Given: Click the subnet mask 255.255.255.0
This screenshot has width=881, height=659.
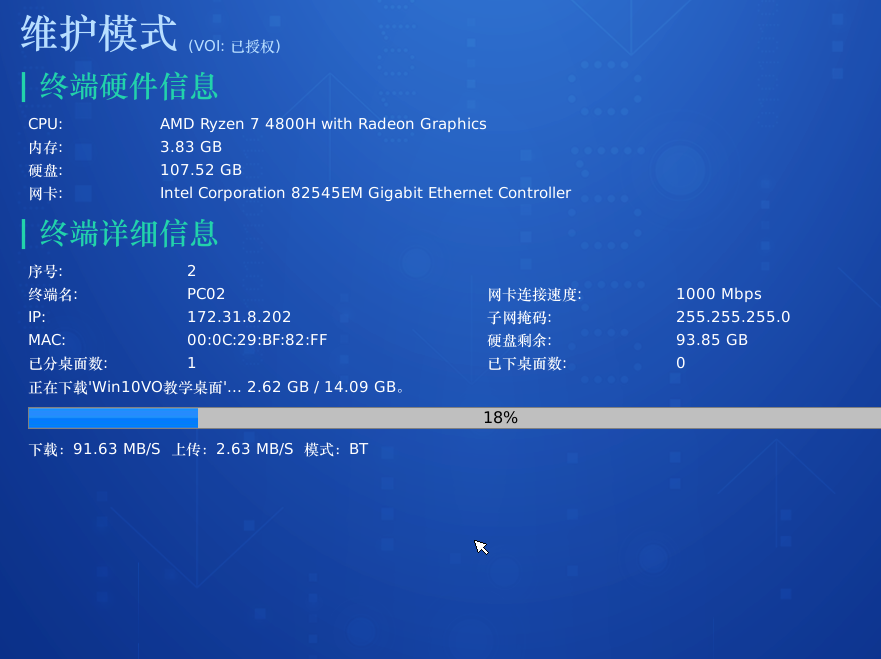Looking at the screenshot, I should (733, 317).
